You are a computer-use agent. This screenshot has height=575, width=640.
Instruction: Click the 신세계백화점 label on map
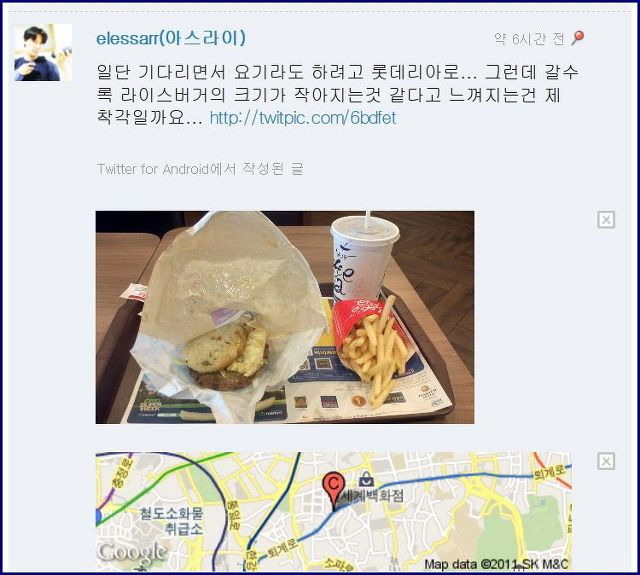371,496
